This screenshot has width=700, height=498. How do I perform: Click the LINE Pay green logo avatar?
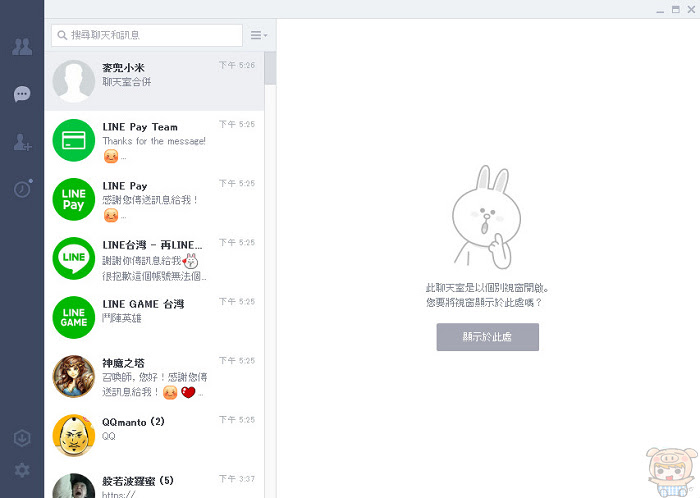pos(74,199)
